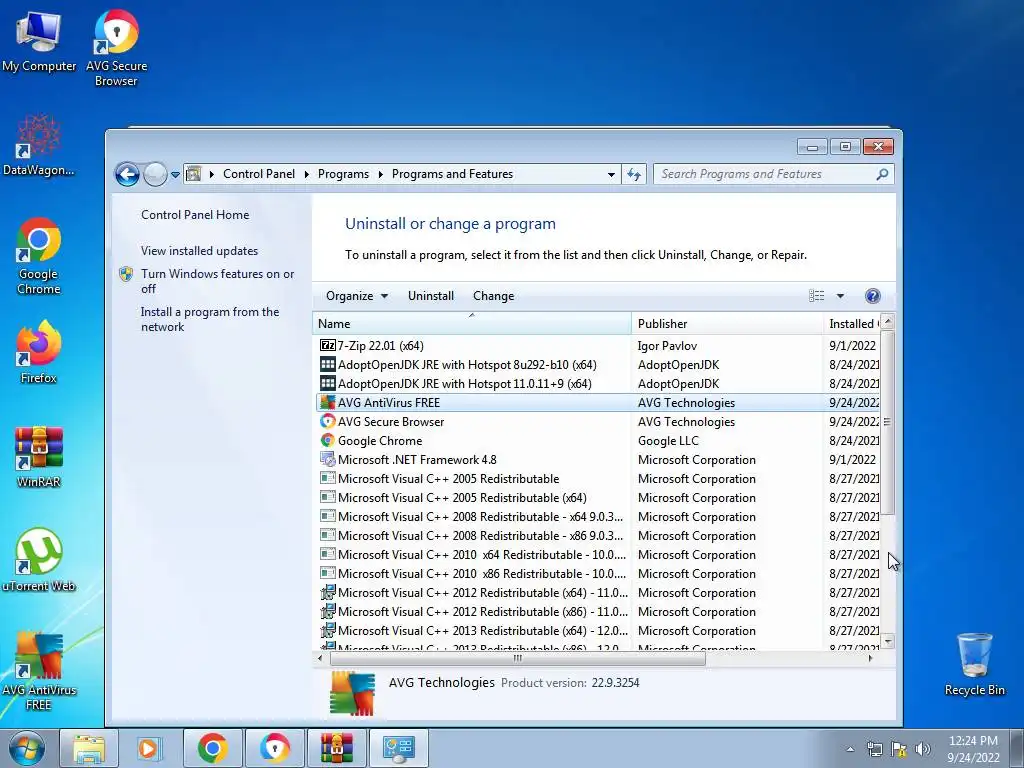The height and width of the screenshot is (768, 1024).
Task: Click the horizontal scrollbar thumb
Action: click(517, 658)
